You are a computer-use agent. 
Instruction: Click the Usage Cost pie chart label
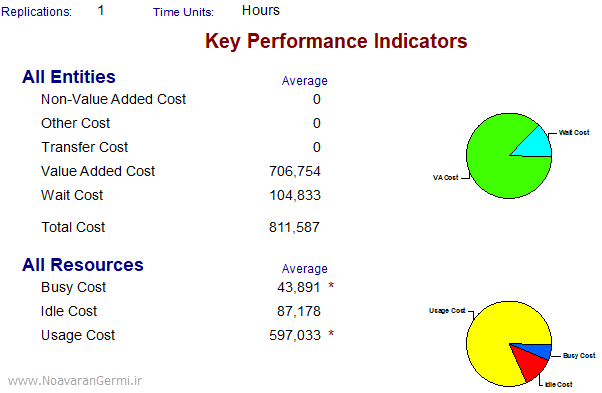447,310
